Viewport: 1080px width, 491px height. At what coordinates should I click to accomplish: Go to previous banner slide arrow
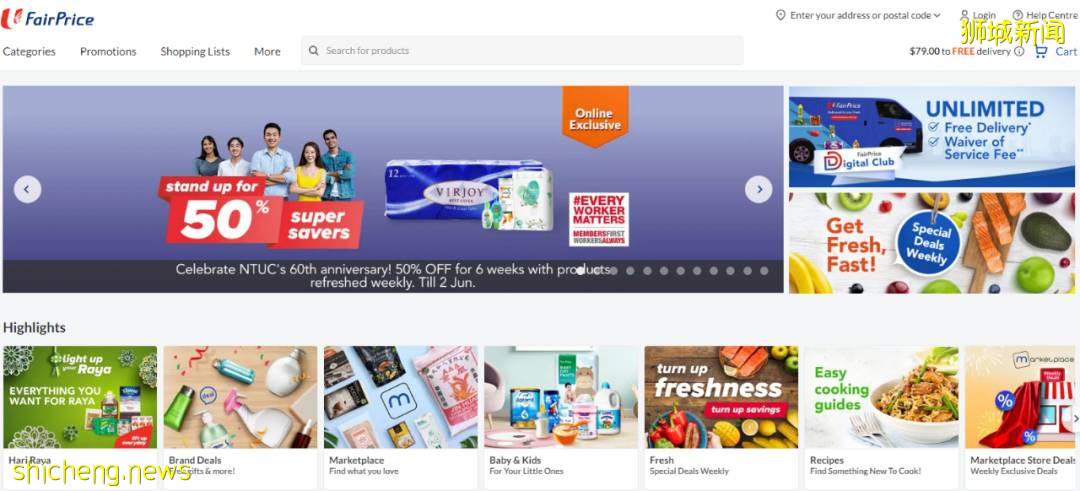28,189
